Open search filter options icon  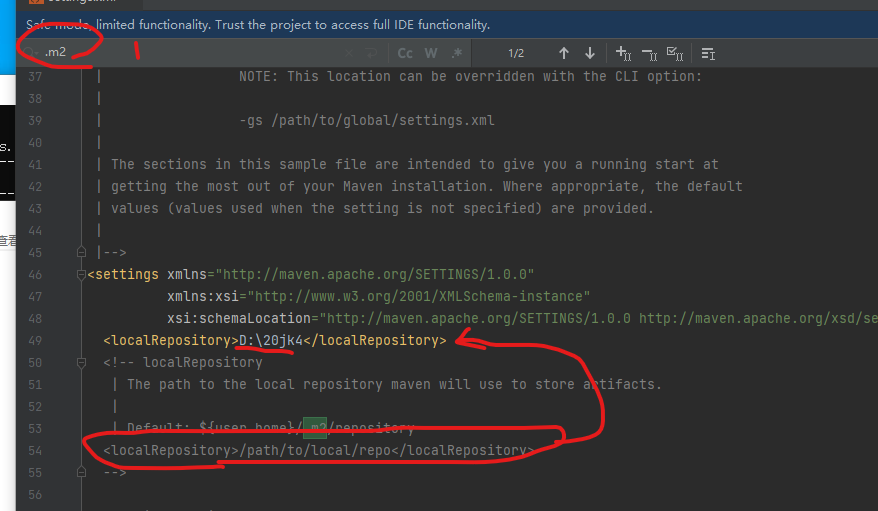[708, 54]
